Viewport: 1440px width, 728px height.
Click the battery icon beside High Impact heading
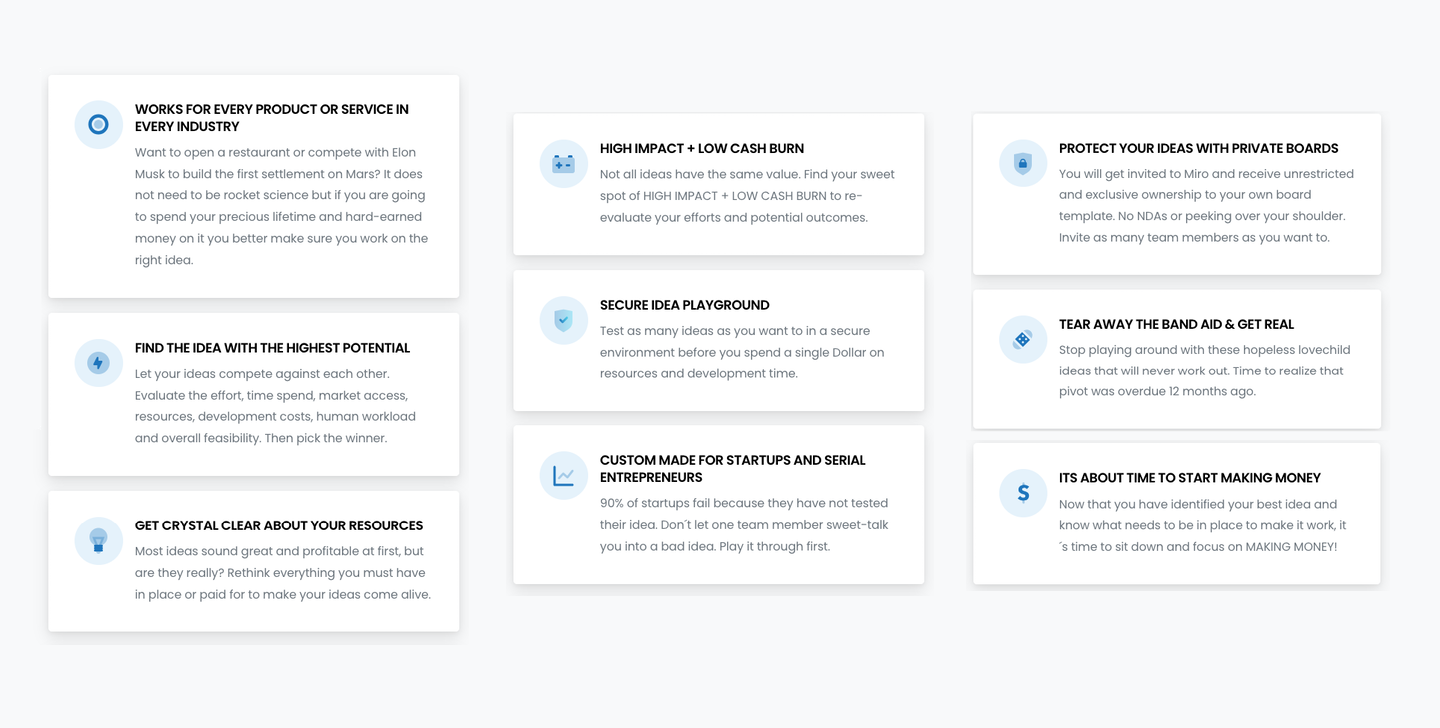[x=563, y=164]
